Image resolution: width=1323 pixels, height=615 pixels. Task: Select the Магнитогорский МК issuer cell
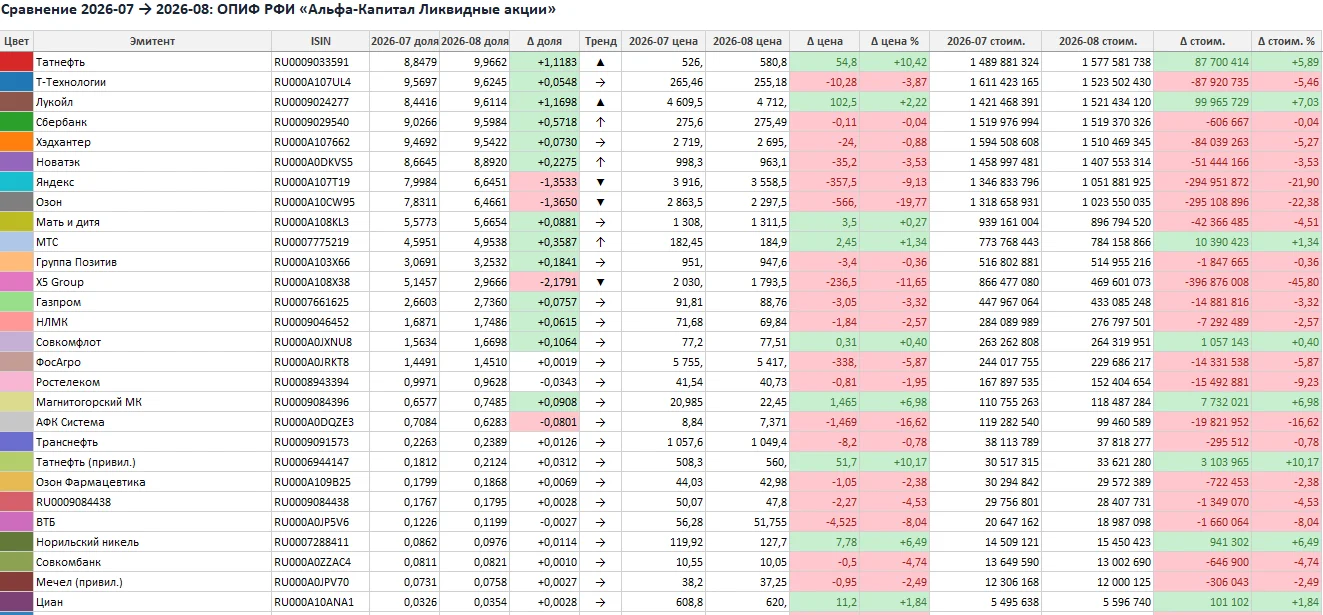tap(152, 402)
